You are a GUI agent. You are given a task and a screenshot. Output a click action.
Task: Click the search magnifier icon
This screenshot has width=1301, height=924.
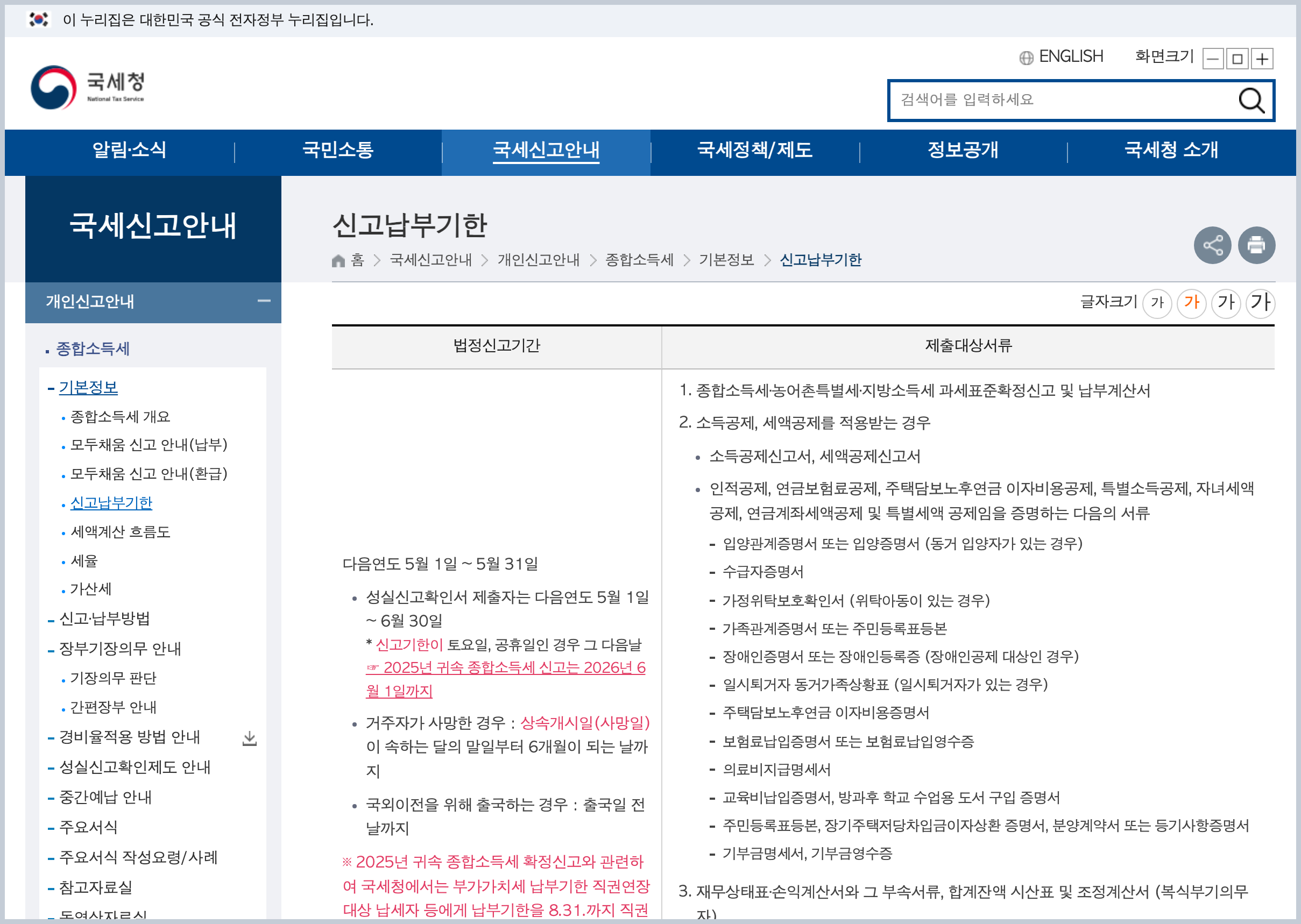[1251, 101]
